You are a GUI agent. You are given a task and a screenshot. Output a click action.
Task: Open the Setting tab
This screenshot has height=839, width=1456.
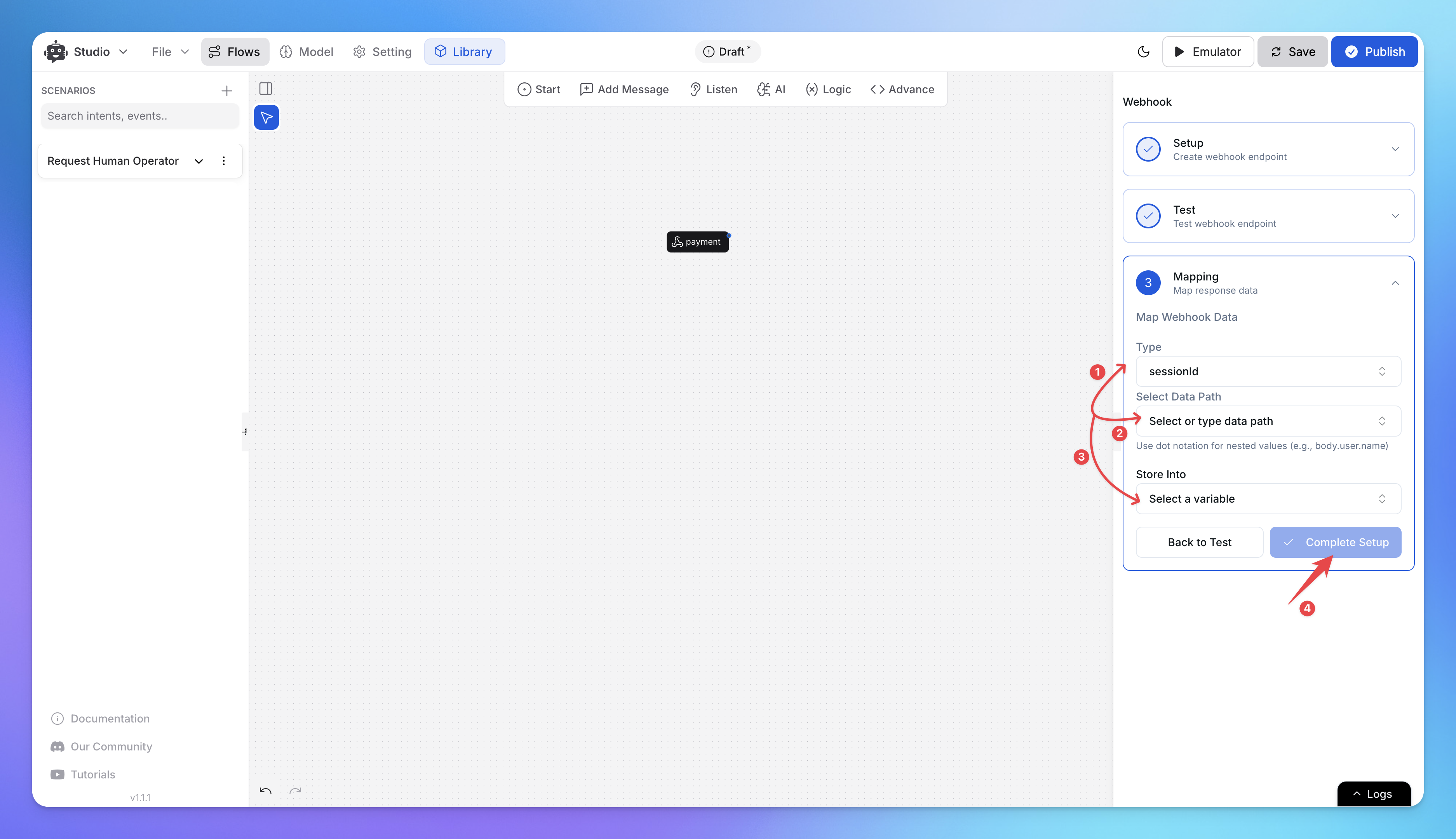click(382, 52)
